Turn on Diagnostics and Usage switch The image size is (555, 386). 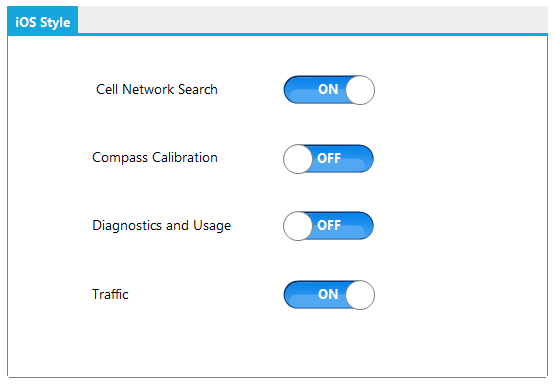click(x=328, y=226)
